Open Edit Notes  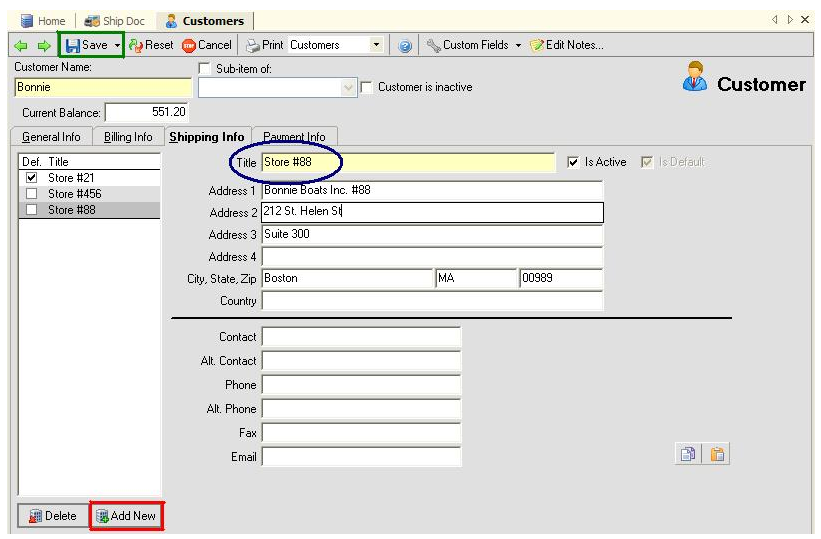(x=567, y=45)
